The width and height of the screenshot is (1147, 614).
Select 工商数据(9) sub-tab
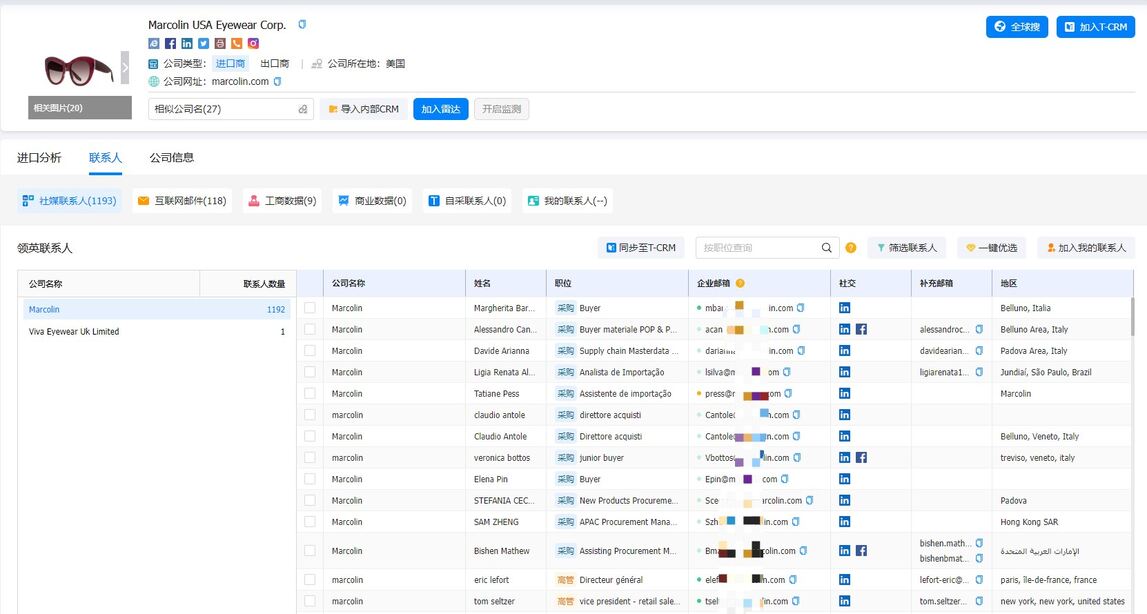[282, 201]
